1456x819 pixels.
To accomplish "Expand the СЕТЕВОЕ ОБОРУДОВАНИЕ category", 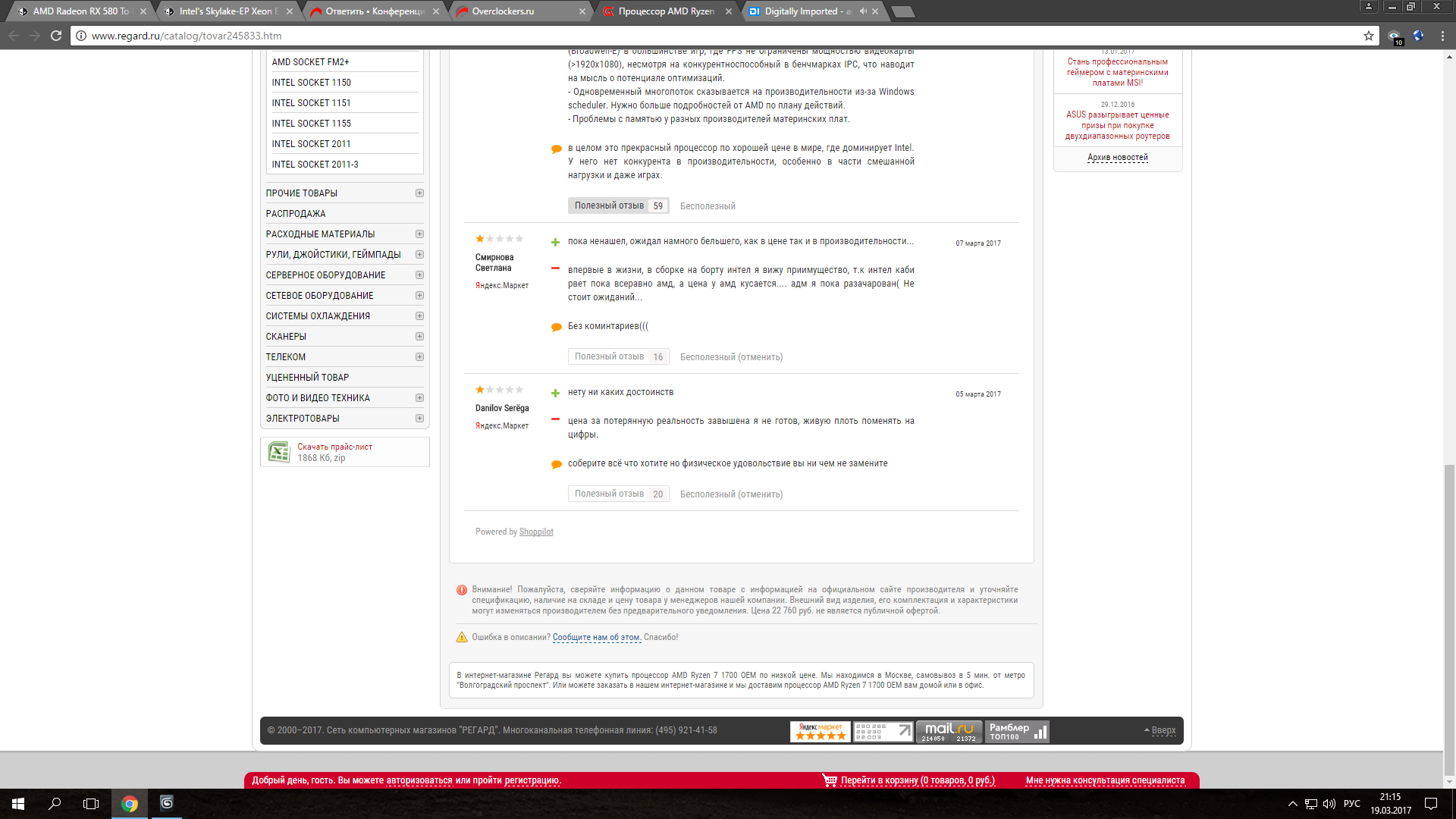I will [419, 296].
